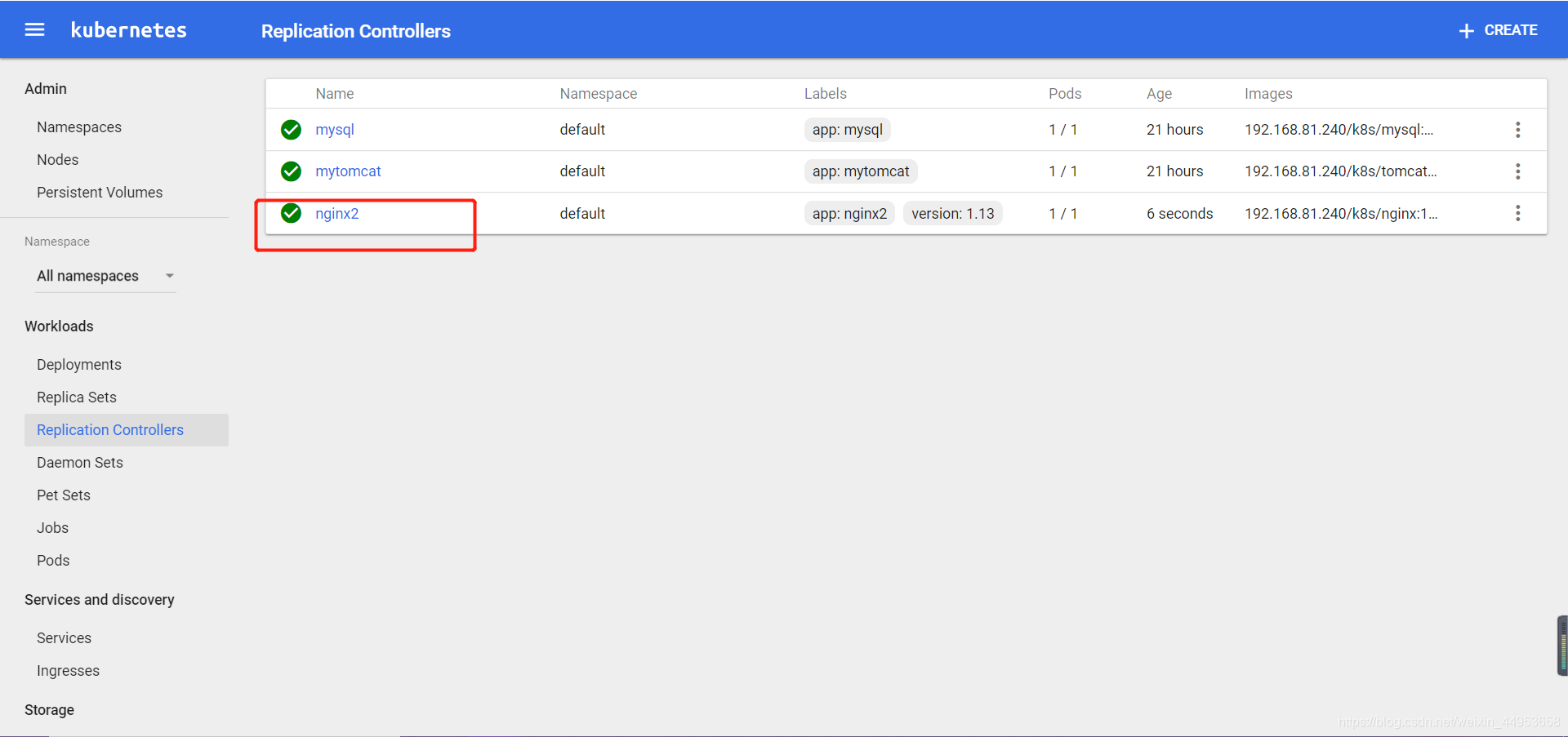Open the actions menu for mysql row
This screenshot has height=737, width=1568.
[x=1517, y=130]
